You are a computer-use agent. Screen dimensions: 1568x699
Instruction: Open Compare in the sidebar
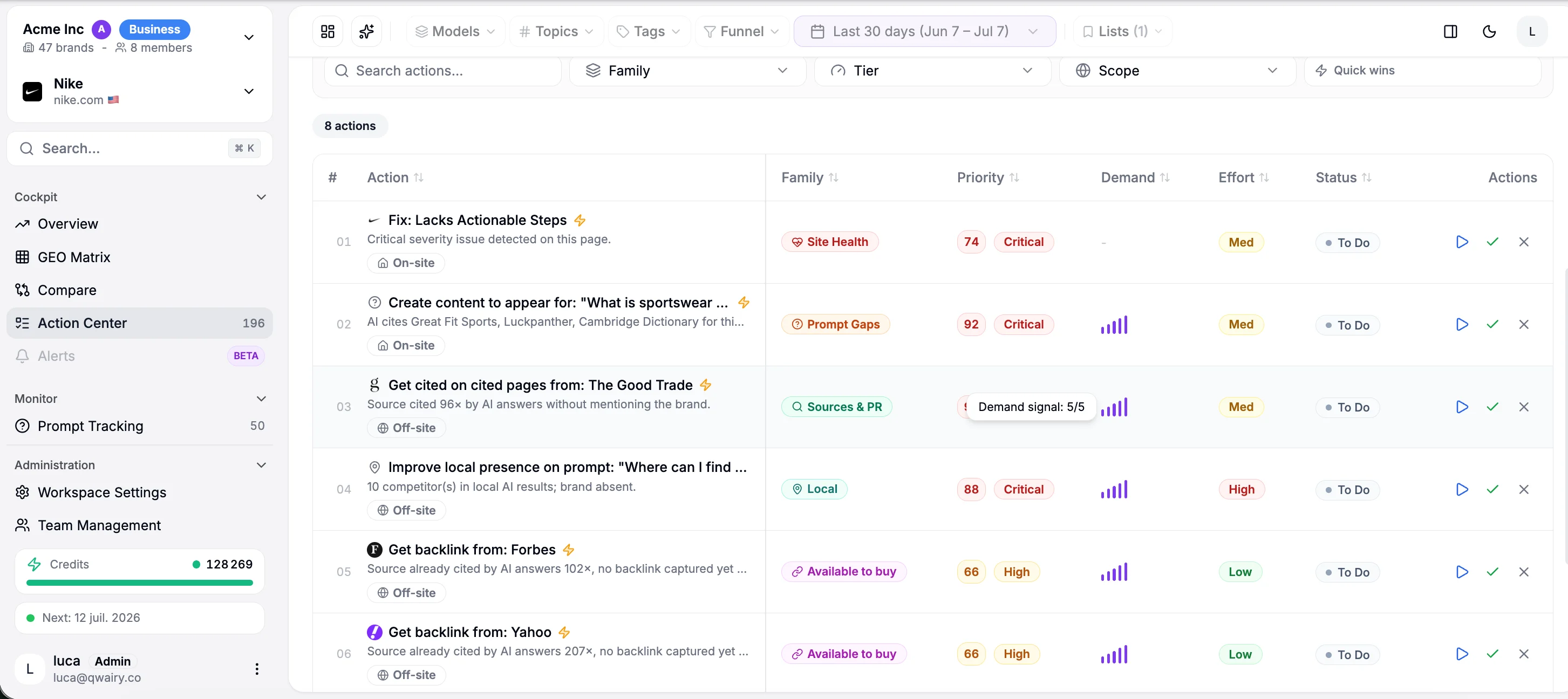pos(139,290)
